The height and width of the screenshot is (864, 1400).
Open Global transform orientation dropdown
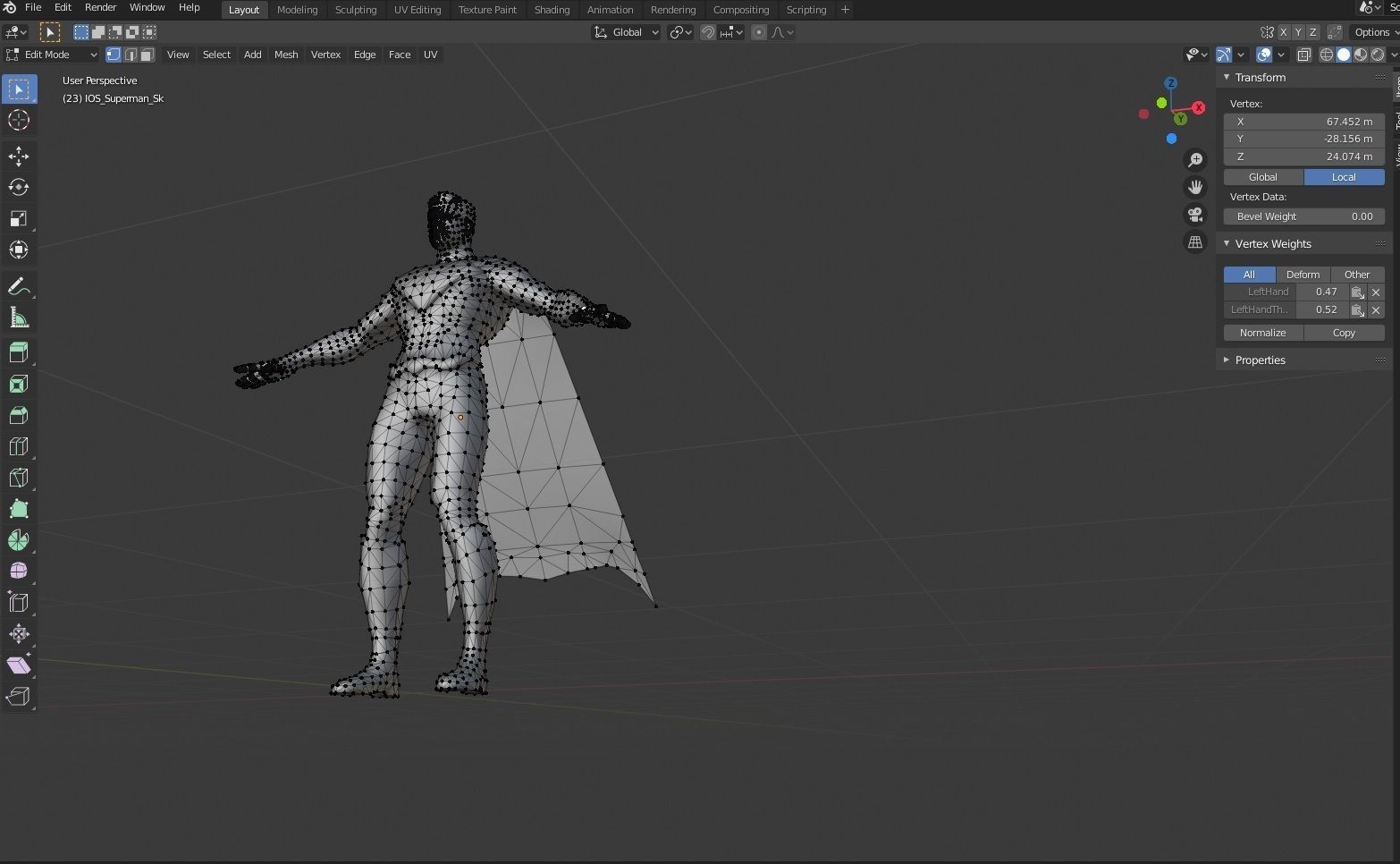pyautogui.click(x=626, y=32)
